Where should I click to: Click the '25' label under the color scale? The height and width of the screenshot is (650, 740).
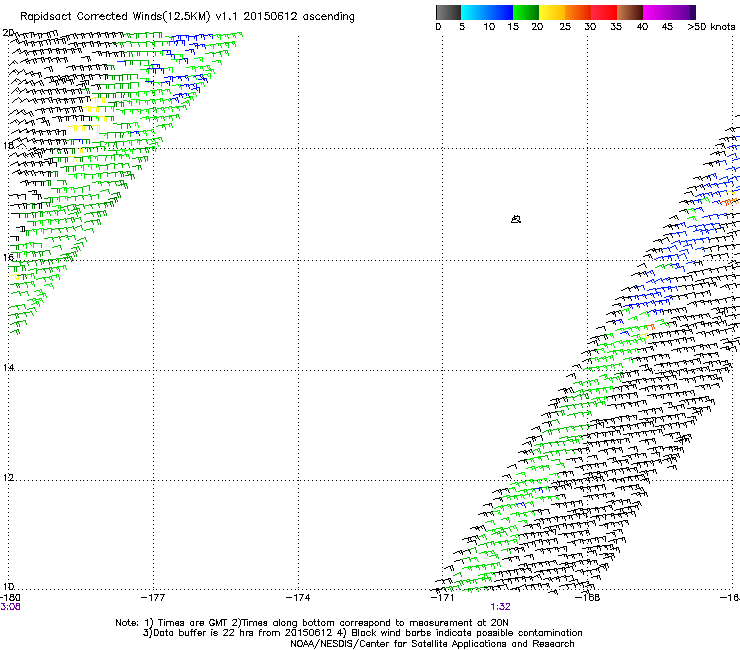point(565,27)
